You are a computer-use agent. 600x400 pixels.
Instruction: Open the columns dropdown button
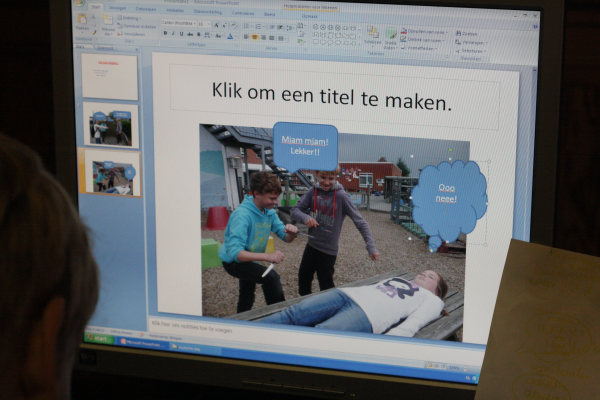pos(282,38)
